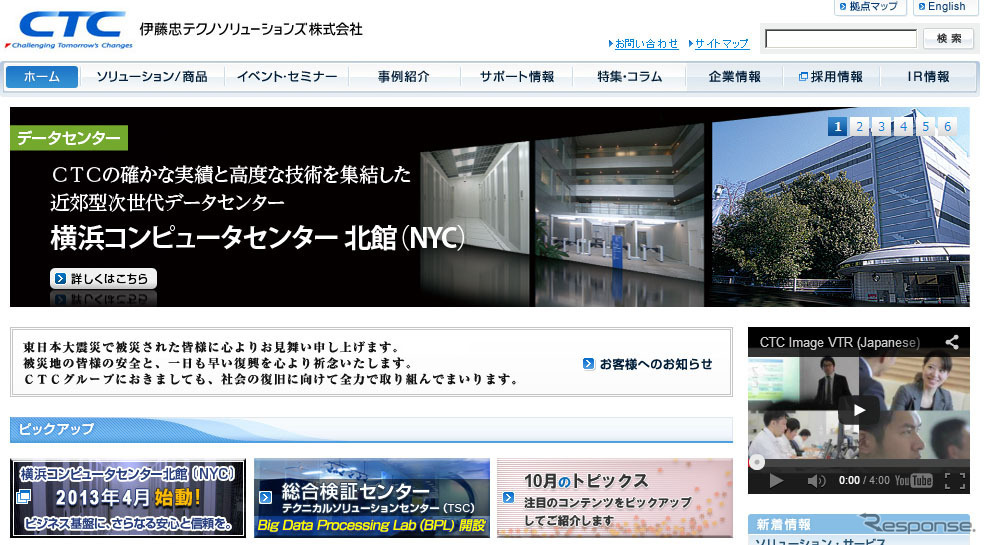Open video on YouTube logo
The width and height of the screenshot is (987, 545).
(913, 481)
